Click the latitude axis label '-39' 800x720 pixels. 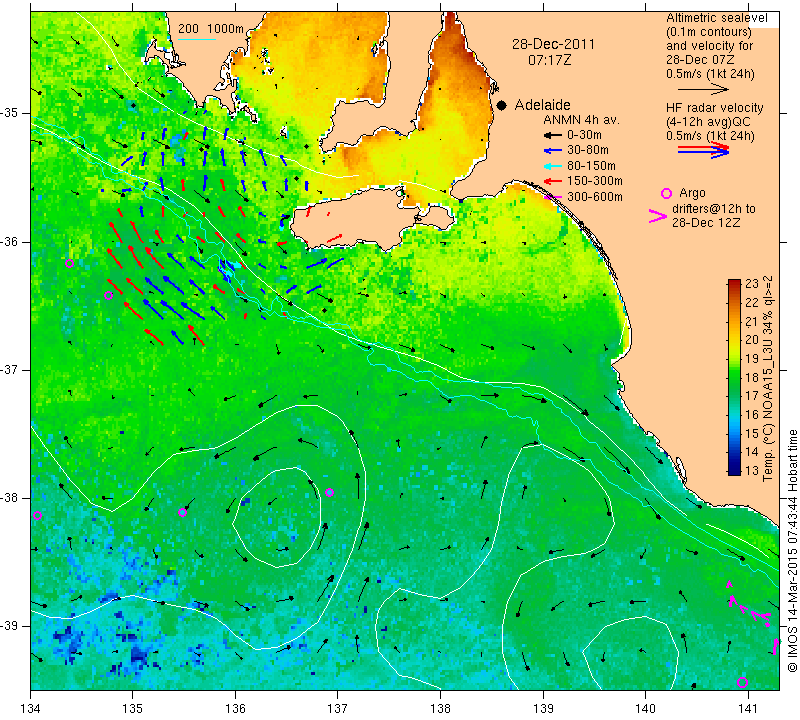11,626
